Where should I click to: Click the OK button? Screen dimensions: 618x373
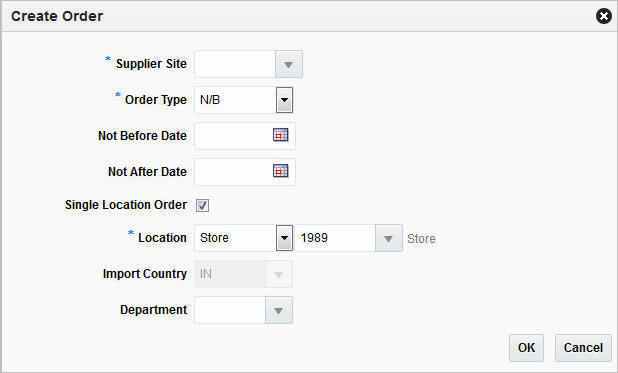pos(526,348)
